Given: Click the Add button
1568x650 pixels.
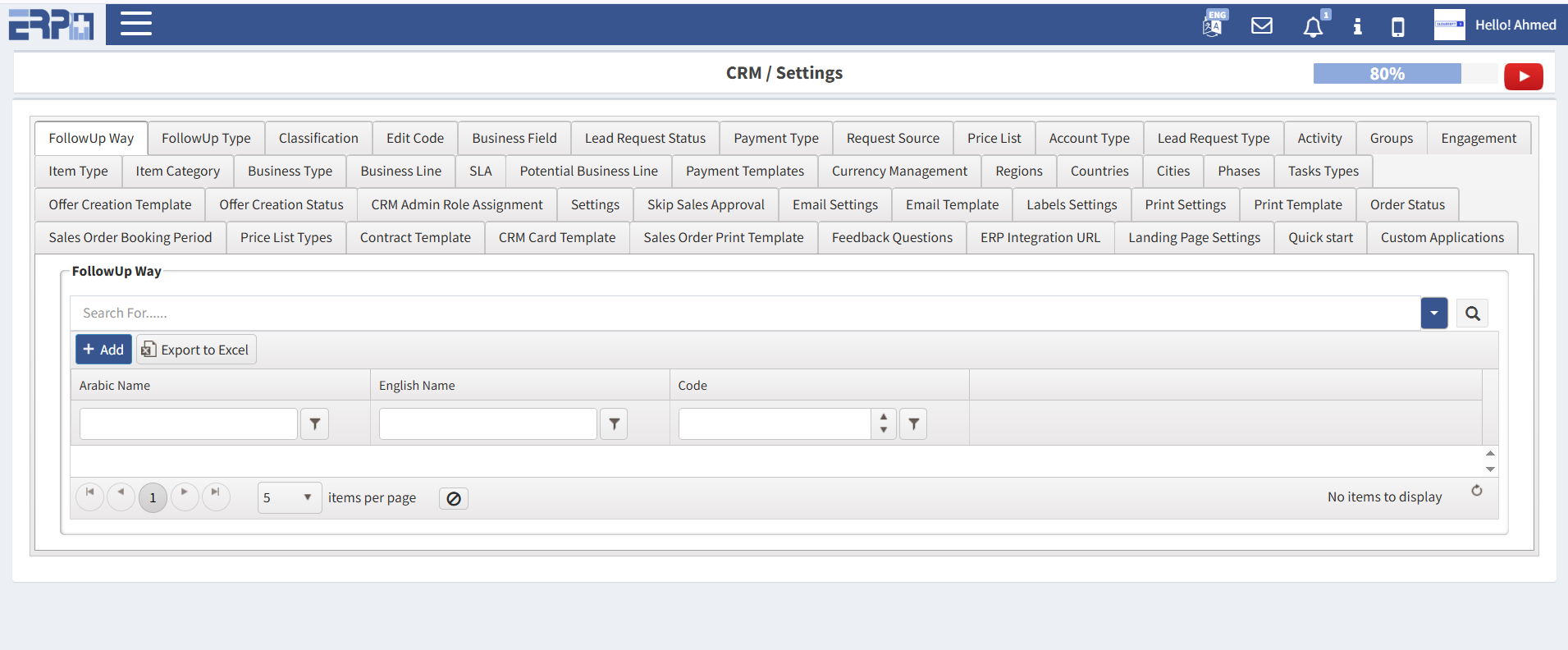Looking at the screenshot, I should 103,350.
